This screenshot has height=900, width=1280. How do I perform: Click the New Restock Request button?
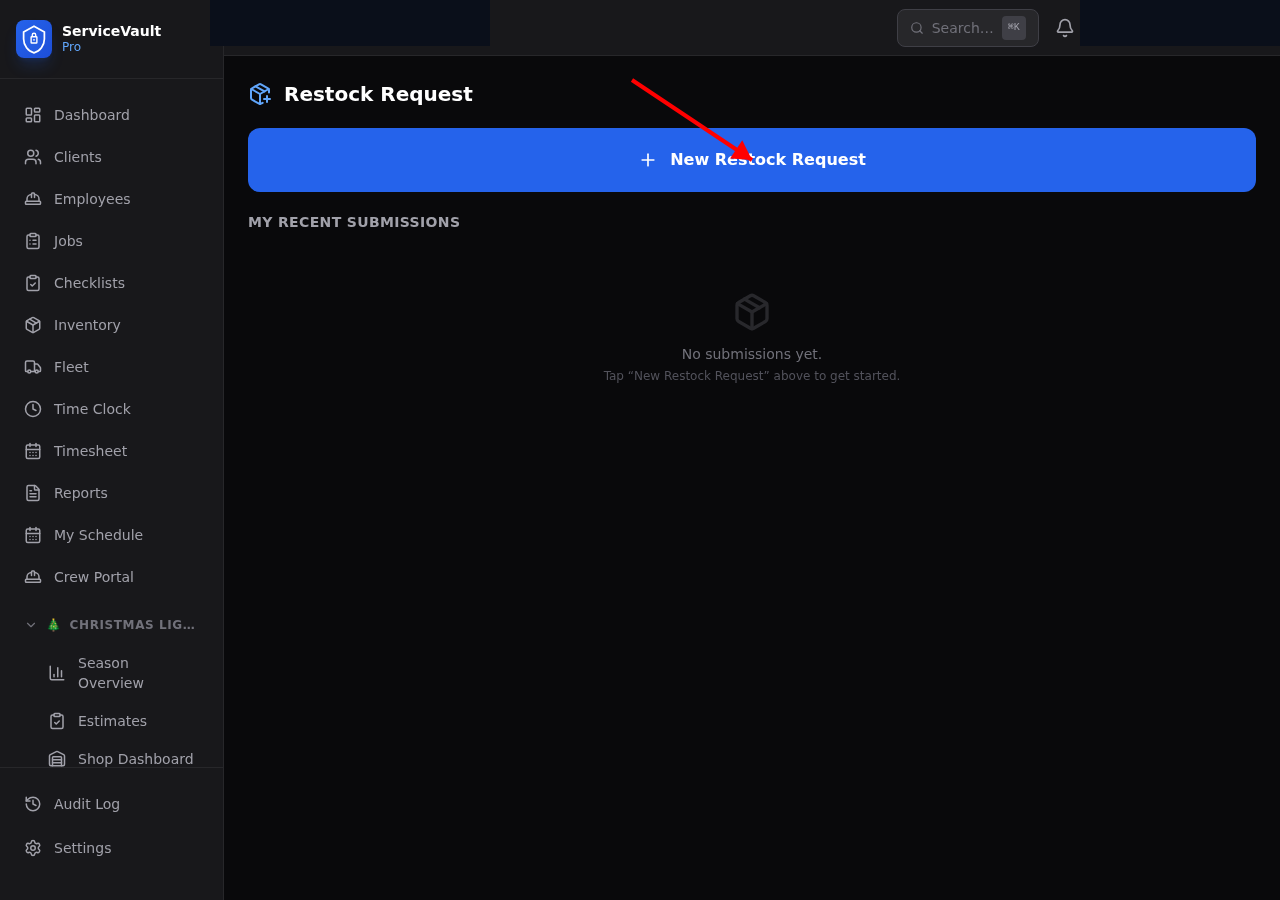[x=751, y=159]
